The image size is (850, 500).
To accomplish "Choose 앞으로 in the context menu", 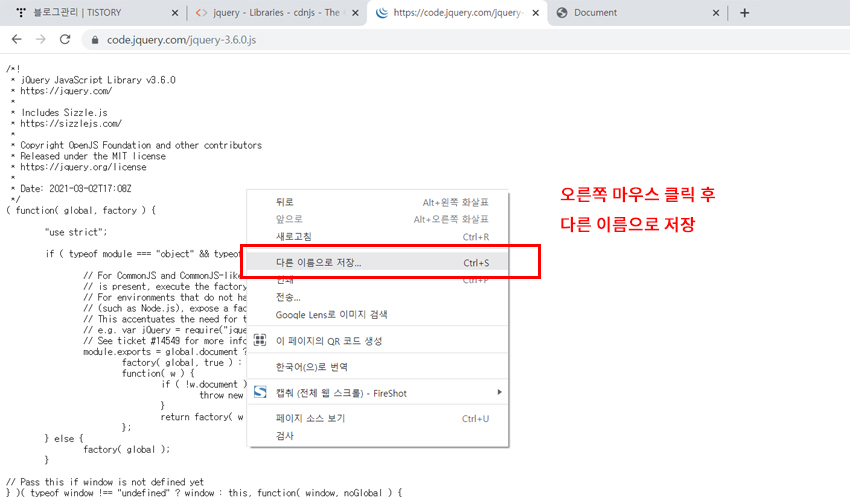I will pyautogui.click(x=377, y=219).
